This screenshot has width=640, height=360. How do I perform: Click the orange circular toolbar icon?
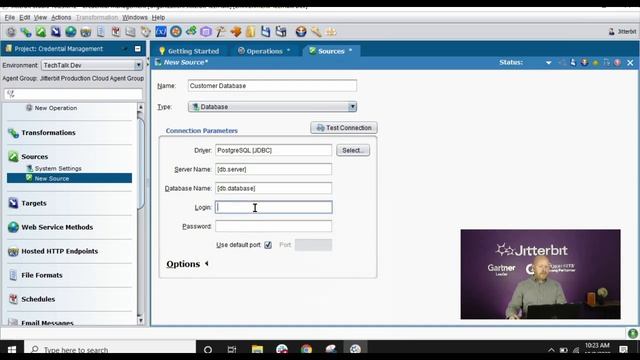[x=176, y=31]
